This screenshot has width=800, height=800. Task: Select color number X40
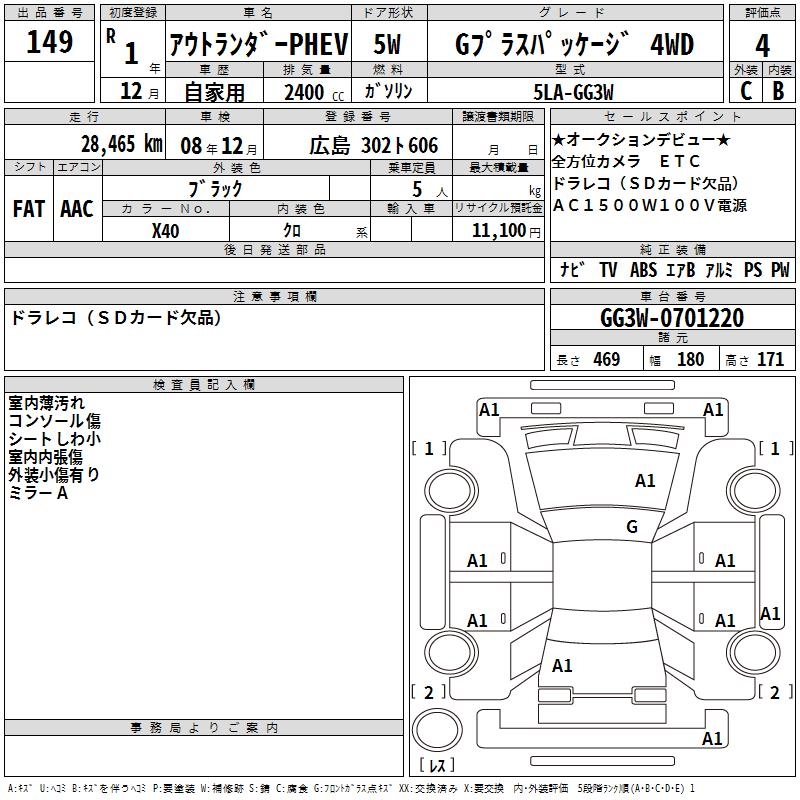coord(165,231)
